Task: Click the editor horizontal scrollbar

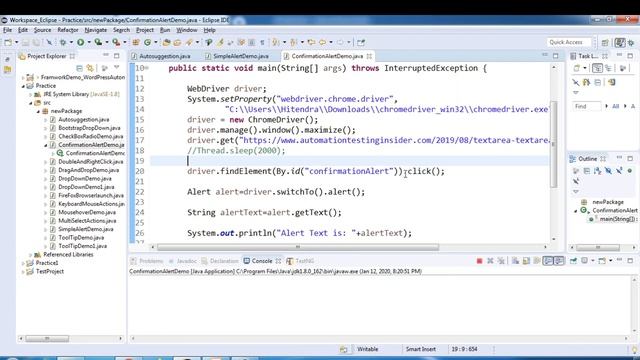Action: 298,247
